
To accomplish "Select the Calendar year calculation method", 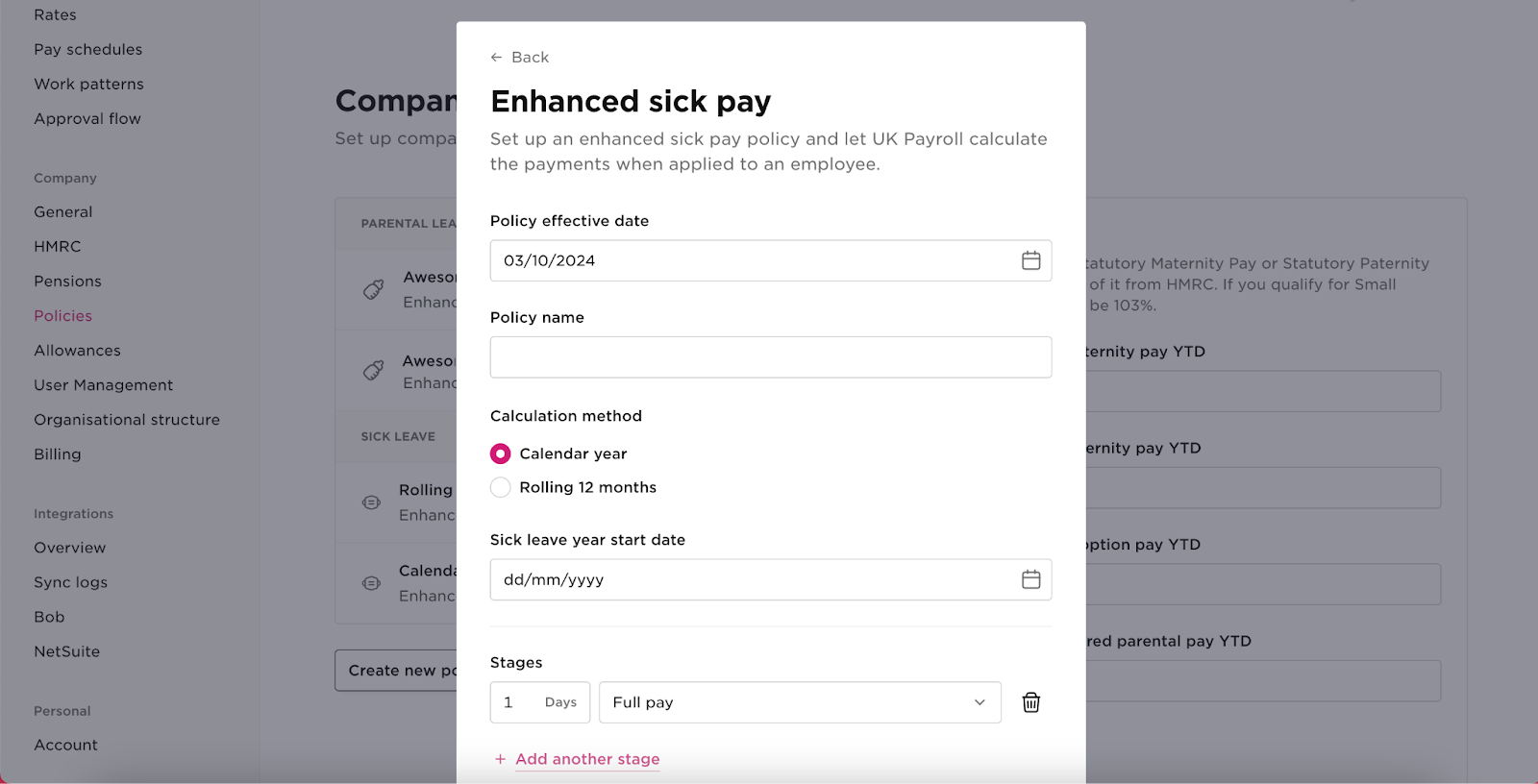I will tap(500, 453).
